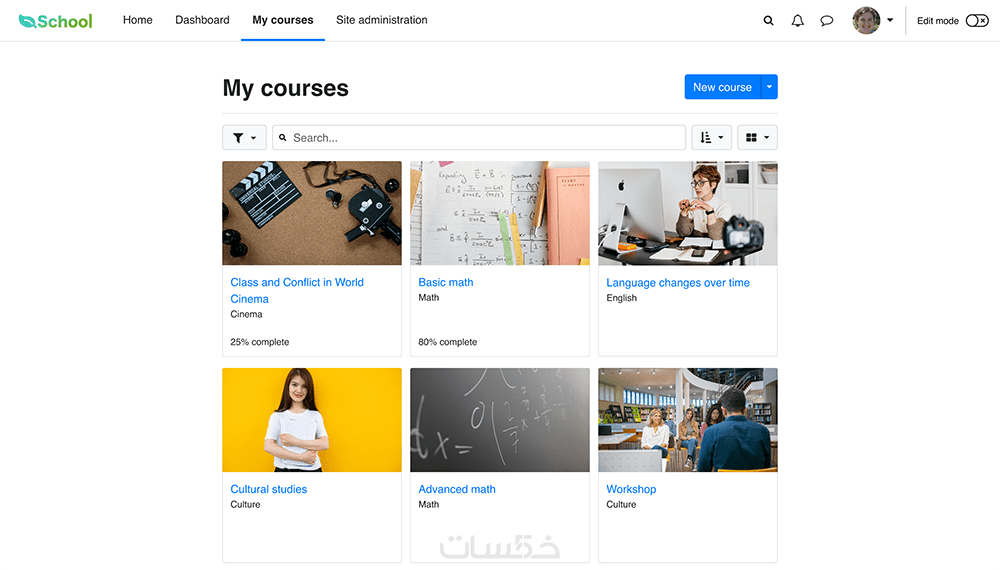The height and width of the screenshot is (570, 1000).
Task: Click the Advanced math chalkboard image
Action: coord(500,420)
